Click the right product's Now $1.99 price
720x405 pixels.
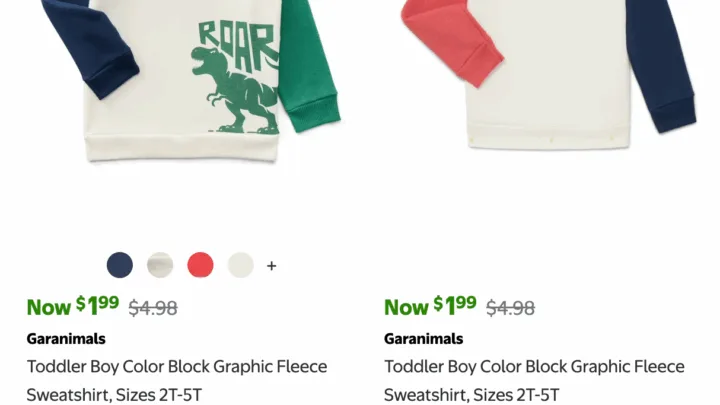coord(431,306)
